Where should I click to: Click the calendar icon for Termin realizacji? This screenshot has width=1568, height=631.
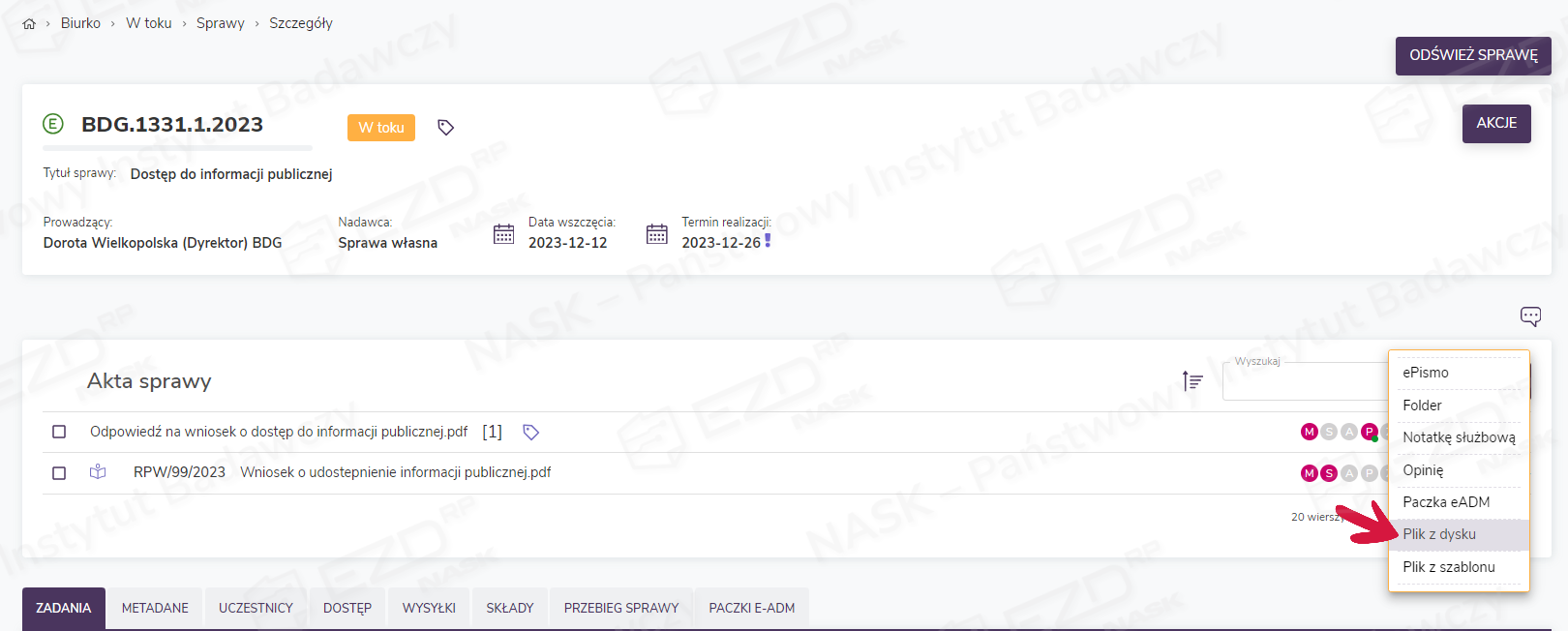pyautogui.click(x=657, y=234)
